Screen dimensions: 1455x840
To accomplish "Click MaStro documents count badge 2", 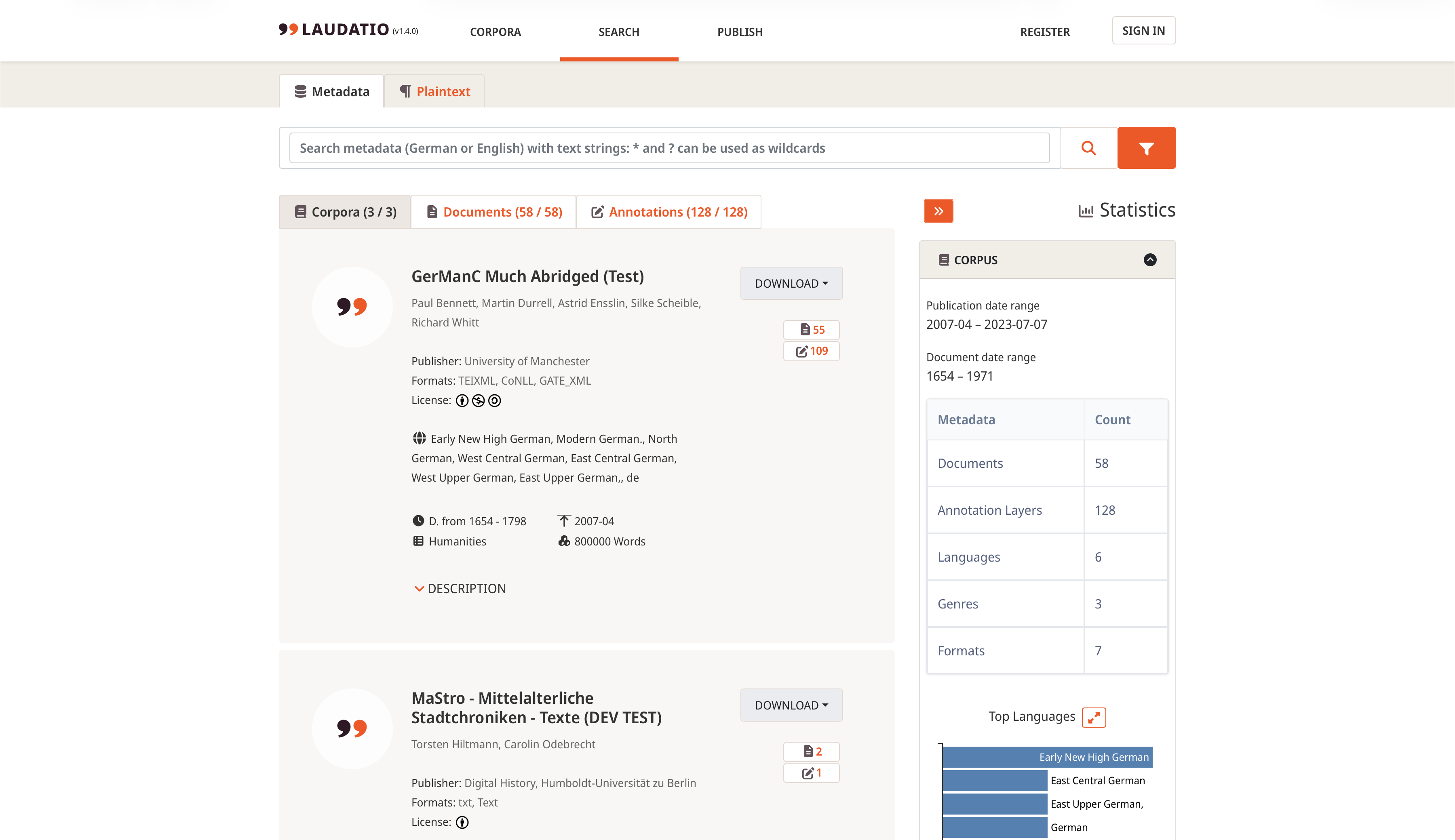I will (811, 751).
